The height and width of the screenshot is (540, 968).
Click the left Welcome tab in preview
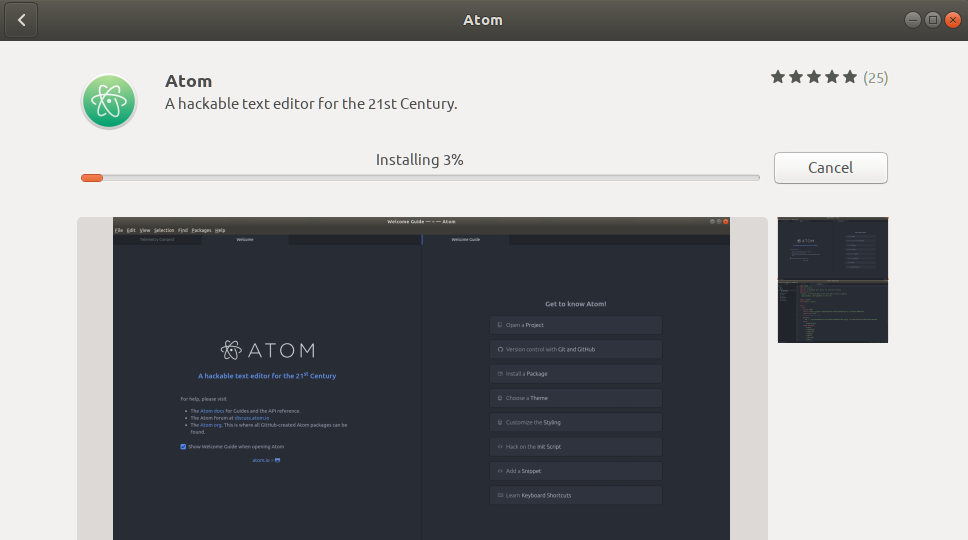[245, 240]
